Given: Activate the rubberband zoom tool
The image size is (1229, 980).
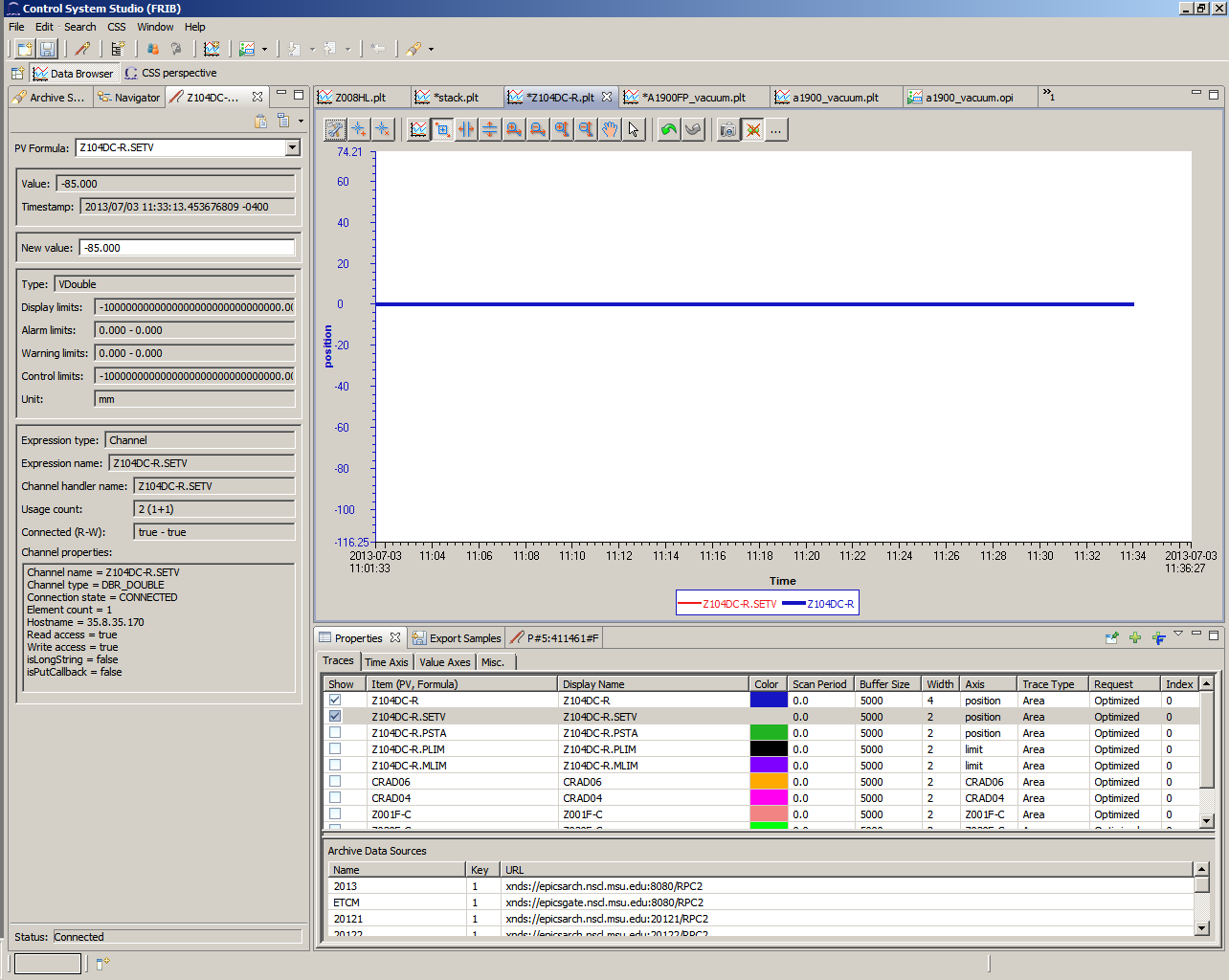Looking at the screenshot, I should pos(442,129).
